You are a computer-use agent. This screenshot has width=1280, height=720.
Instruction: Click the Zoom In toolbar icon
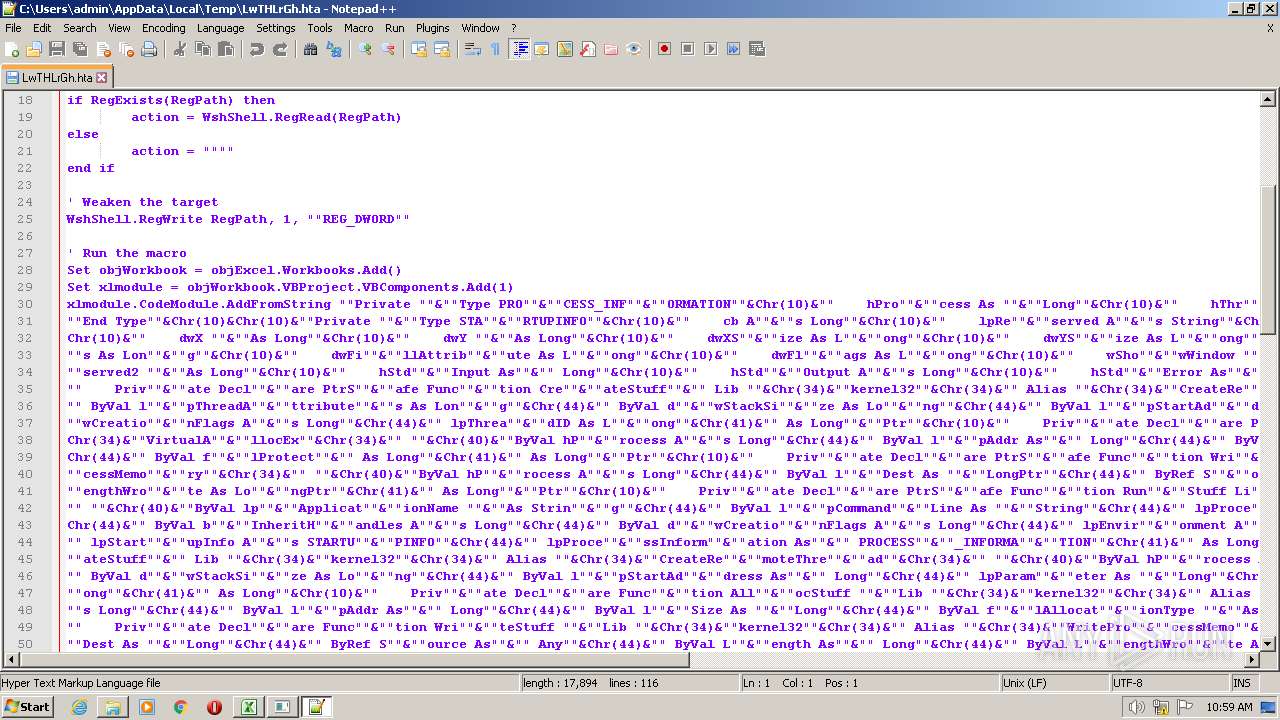point(365,49)
